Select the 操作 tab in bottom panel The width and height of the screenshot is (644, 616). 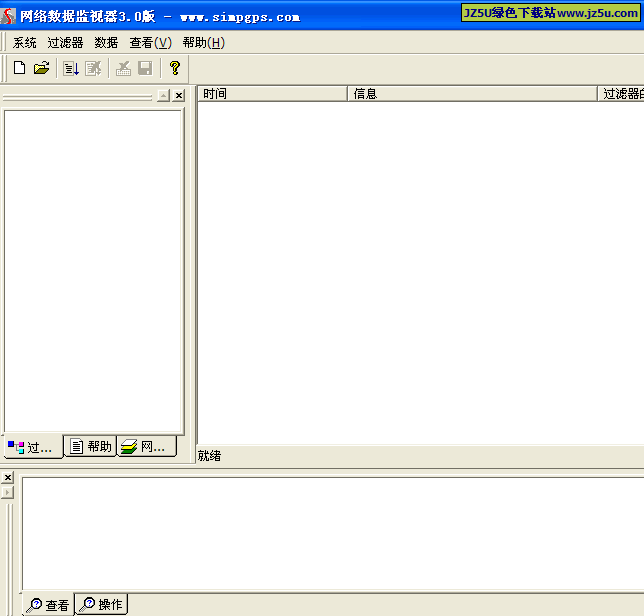[x=102, y=604]
